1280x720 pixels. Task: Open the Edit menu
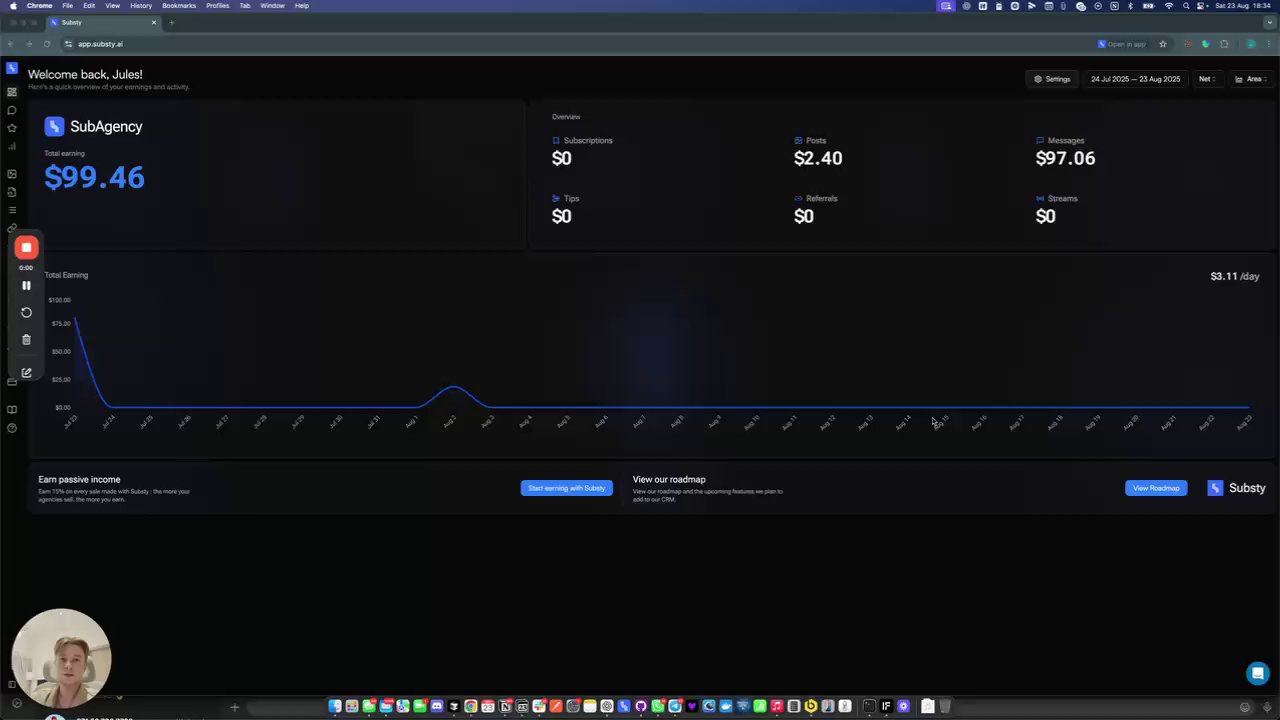tap(89, 5)
